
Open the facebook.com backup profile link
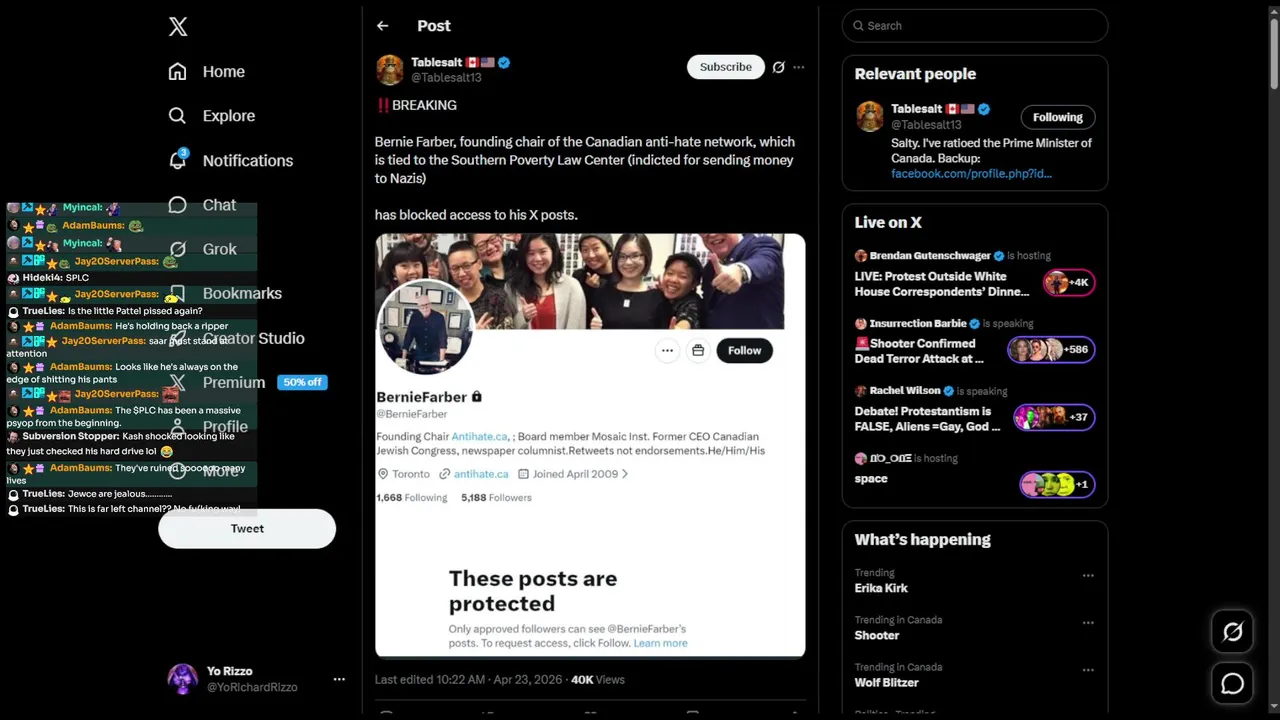pyautogui.click(x=971, y=173)
